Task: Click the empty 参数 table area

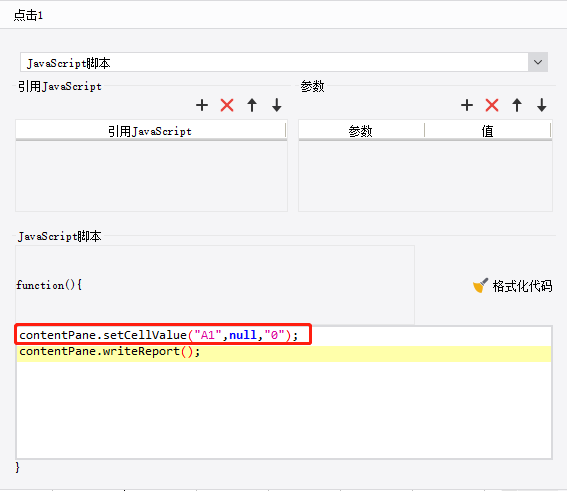Action: [x=425, y=176]
